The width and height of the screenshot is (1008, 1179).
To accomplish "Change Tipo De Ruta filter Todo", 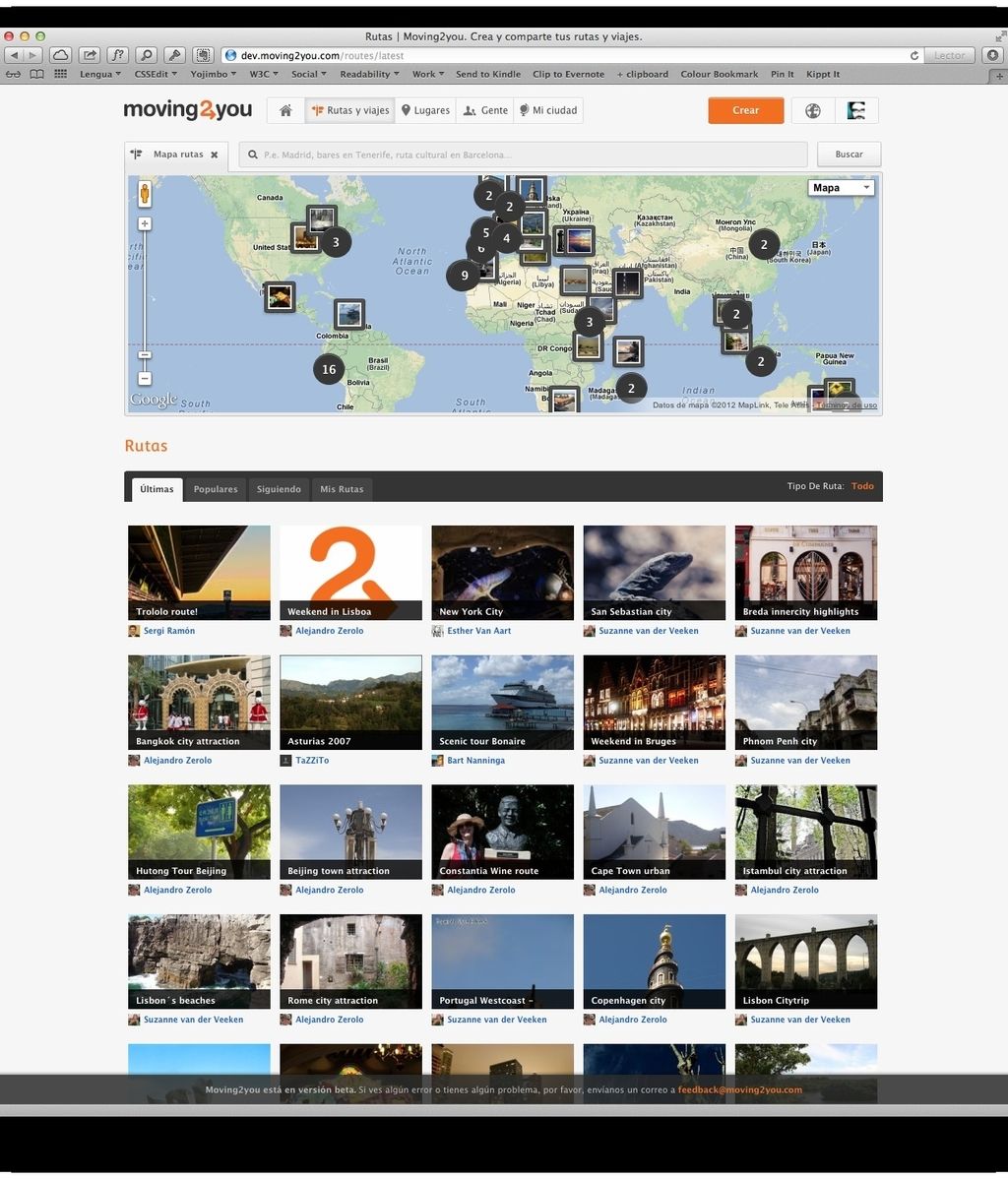I will [x=862, y=486].
